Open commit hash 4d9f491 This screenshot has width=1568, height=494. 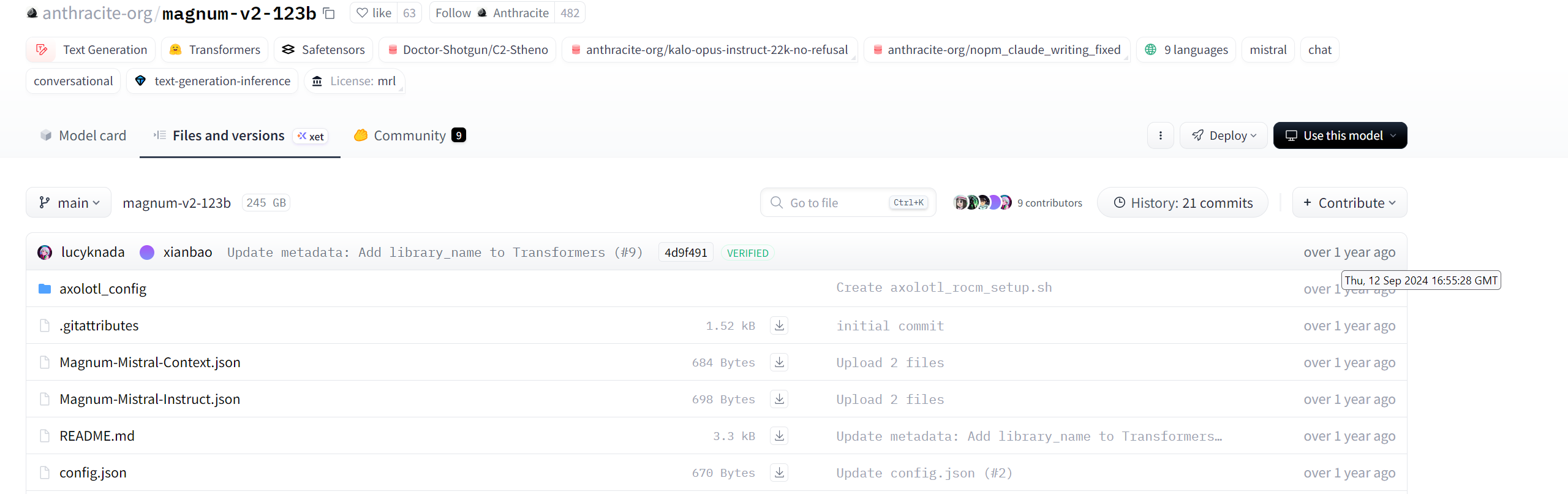pos(686,253)
